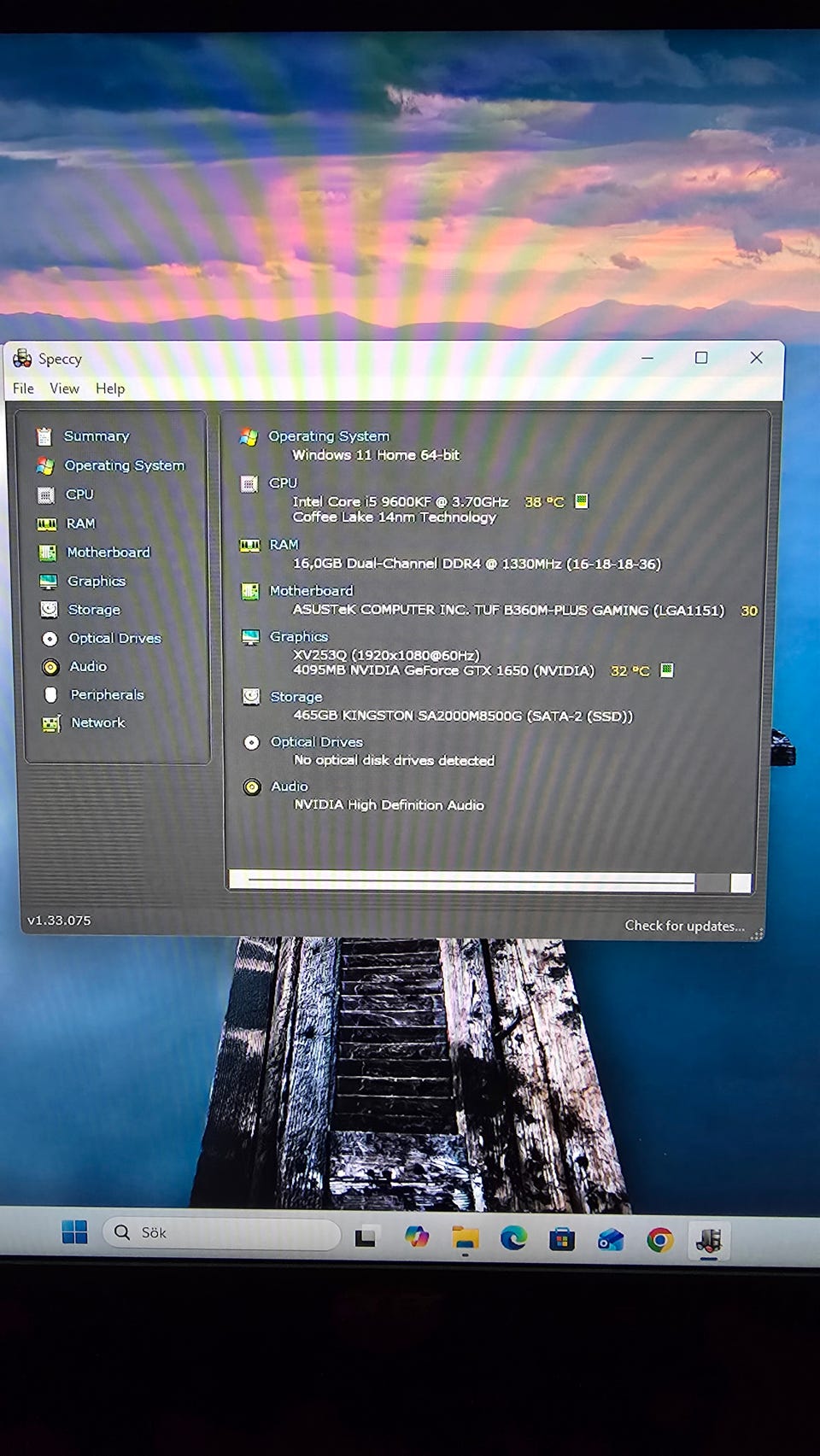Click the Summary clipboard icon in sidebar
The height and width of the screenshot is (1456, 820).
44,436
